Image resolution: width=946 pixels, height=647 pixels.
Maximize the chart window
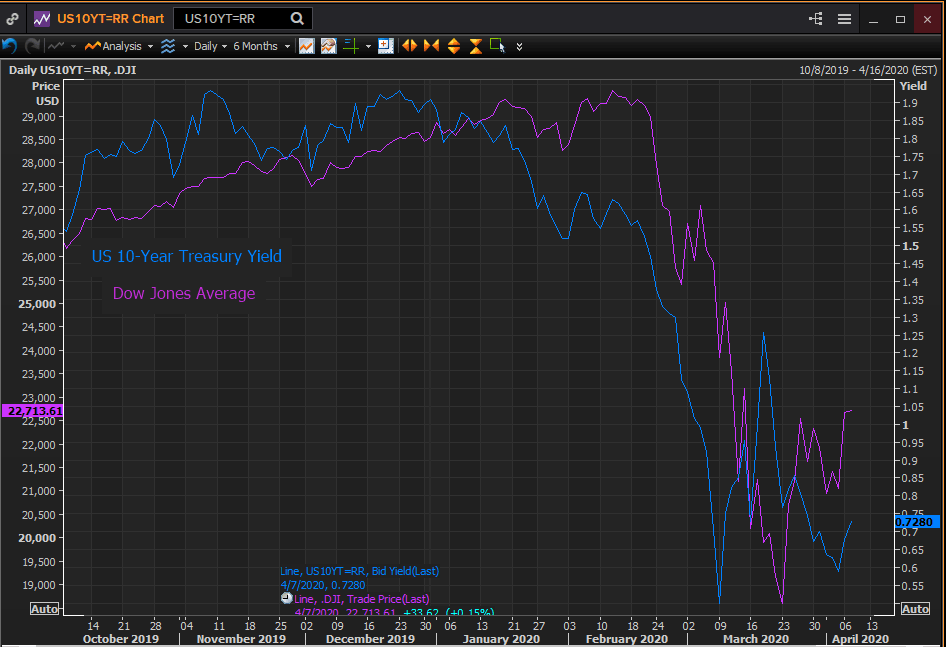tap(900, 19)
